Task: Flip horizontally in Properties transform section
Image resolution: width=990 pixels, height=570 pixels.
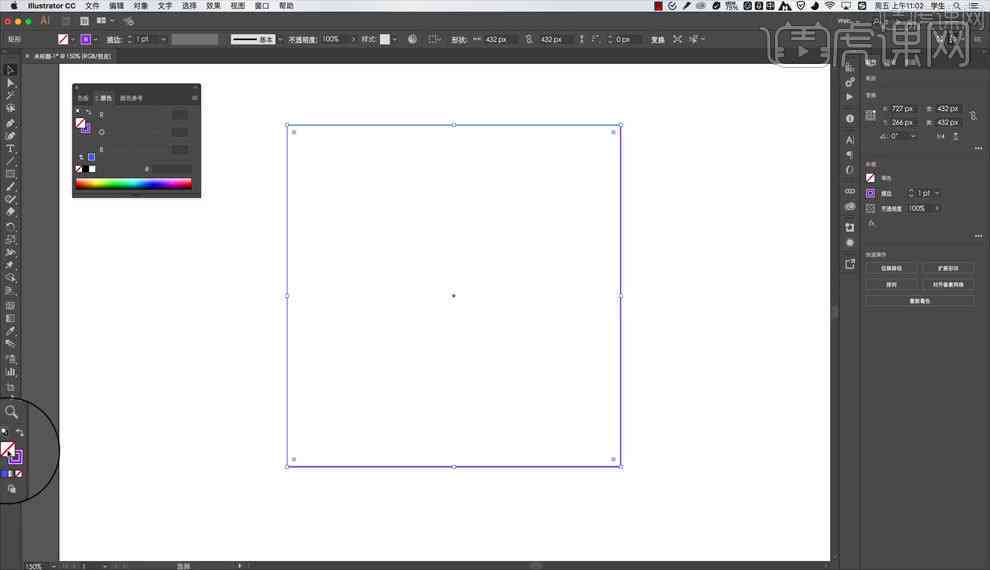Action: tap(941, 136)
